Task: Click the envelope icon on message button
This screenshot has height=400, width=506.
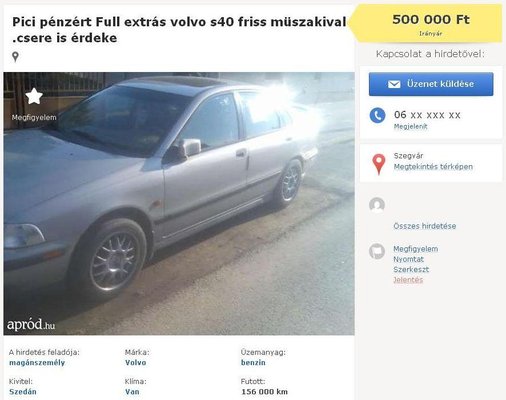Action: [x=394, y=84]
